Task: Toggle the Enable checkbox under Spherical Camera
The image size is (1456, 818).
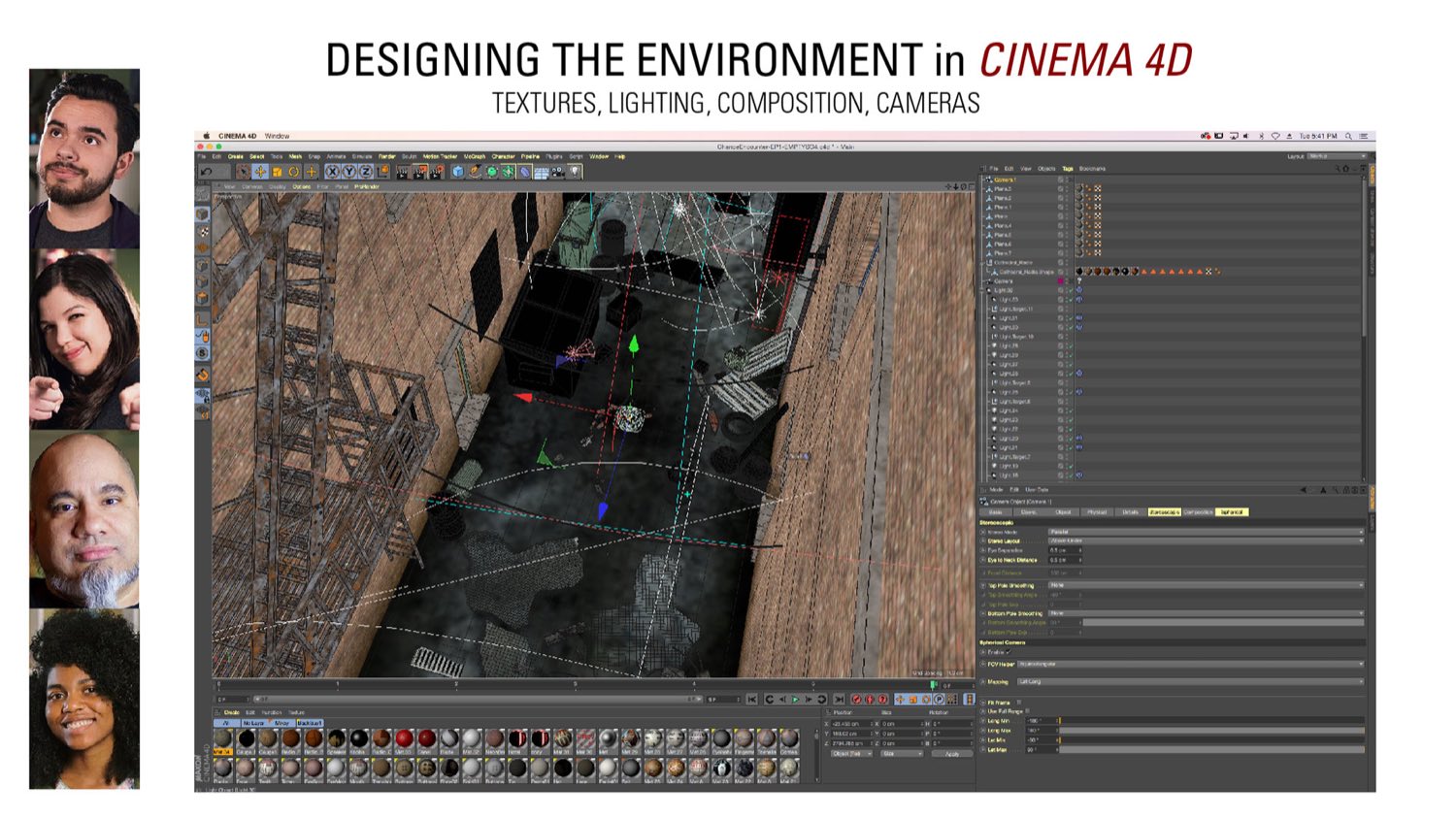Action: point(1009,652)
